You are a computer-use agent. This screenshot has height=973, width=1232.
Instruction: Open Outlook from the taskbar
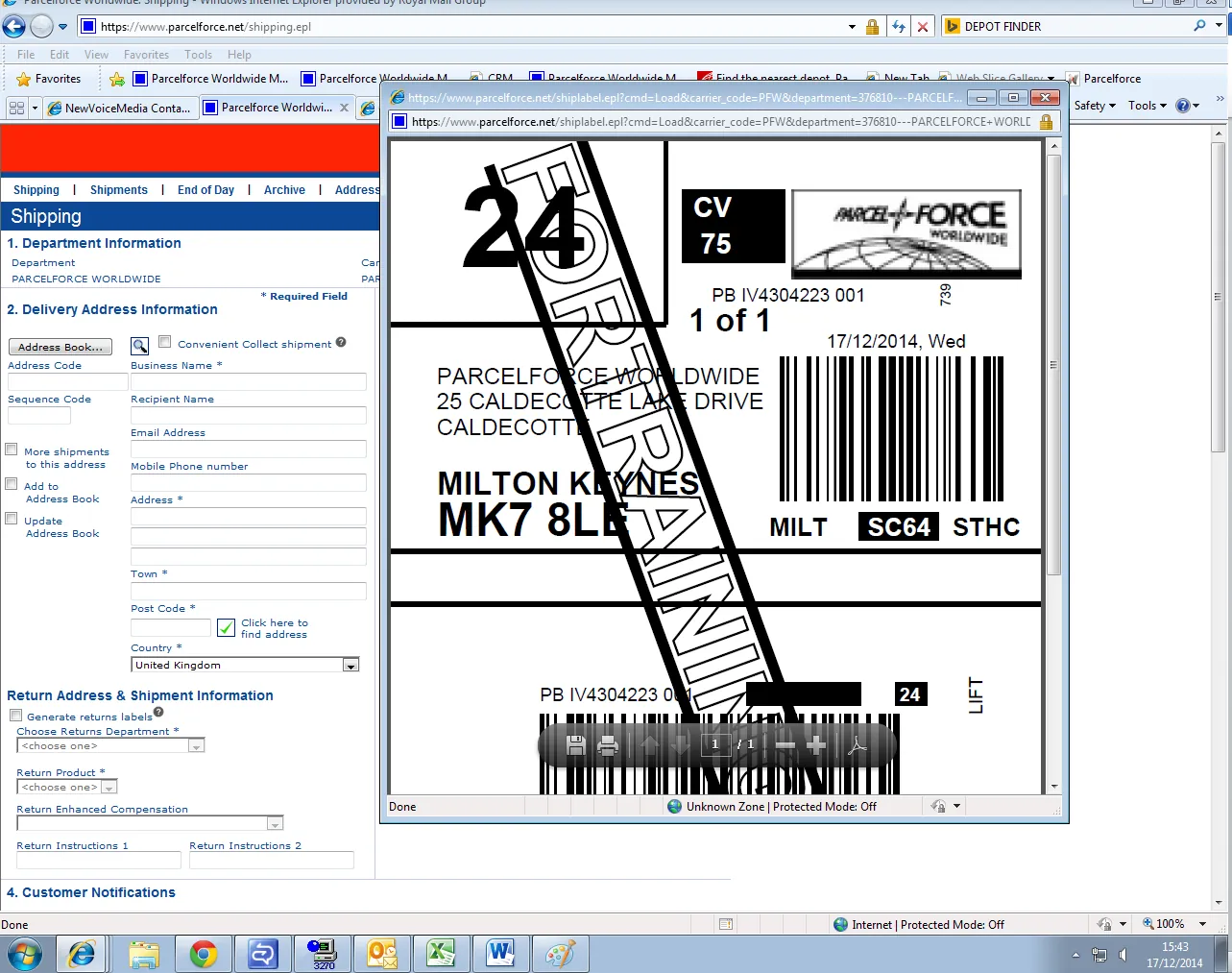click(381, 954)
